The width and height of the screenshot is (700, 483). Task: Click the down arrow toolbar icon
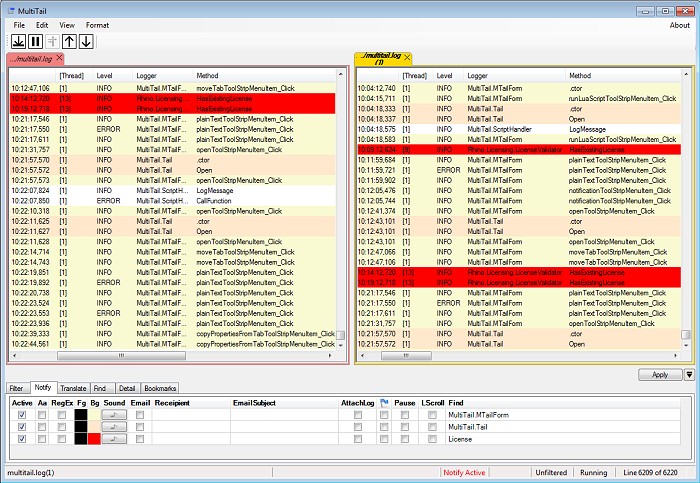(86, 41)
